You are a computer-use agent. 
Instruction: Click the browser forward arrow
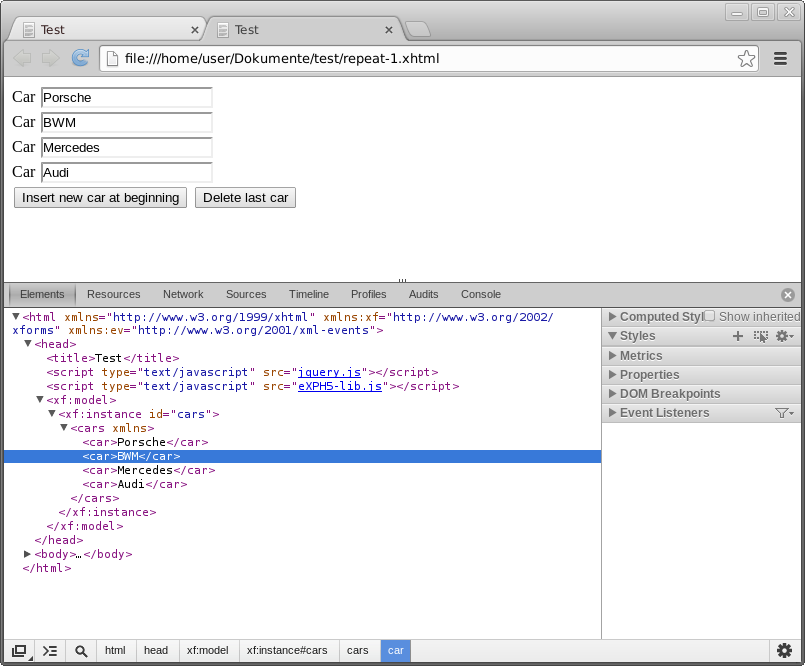click(x=50, y=58)
